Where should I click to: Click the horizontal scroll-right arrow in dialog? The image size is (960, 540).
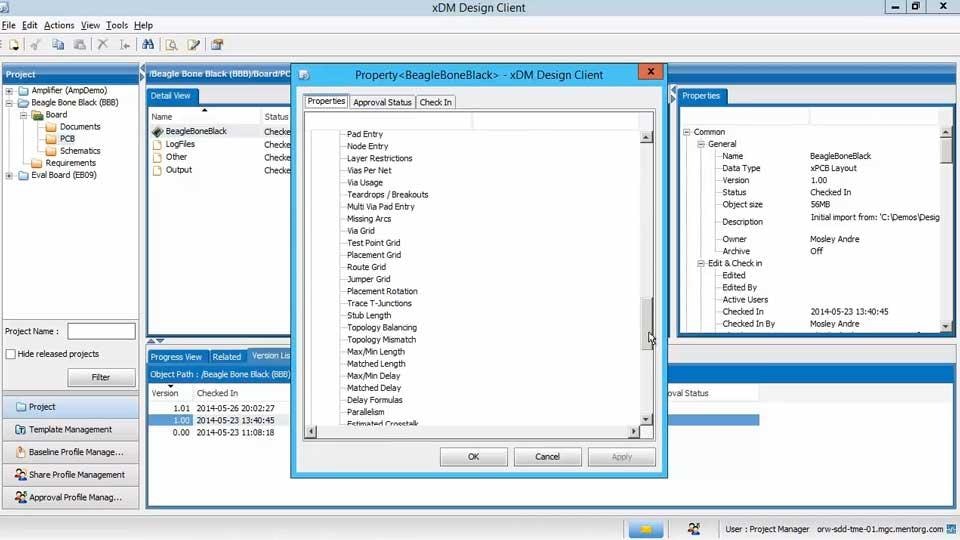(634, 432)
